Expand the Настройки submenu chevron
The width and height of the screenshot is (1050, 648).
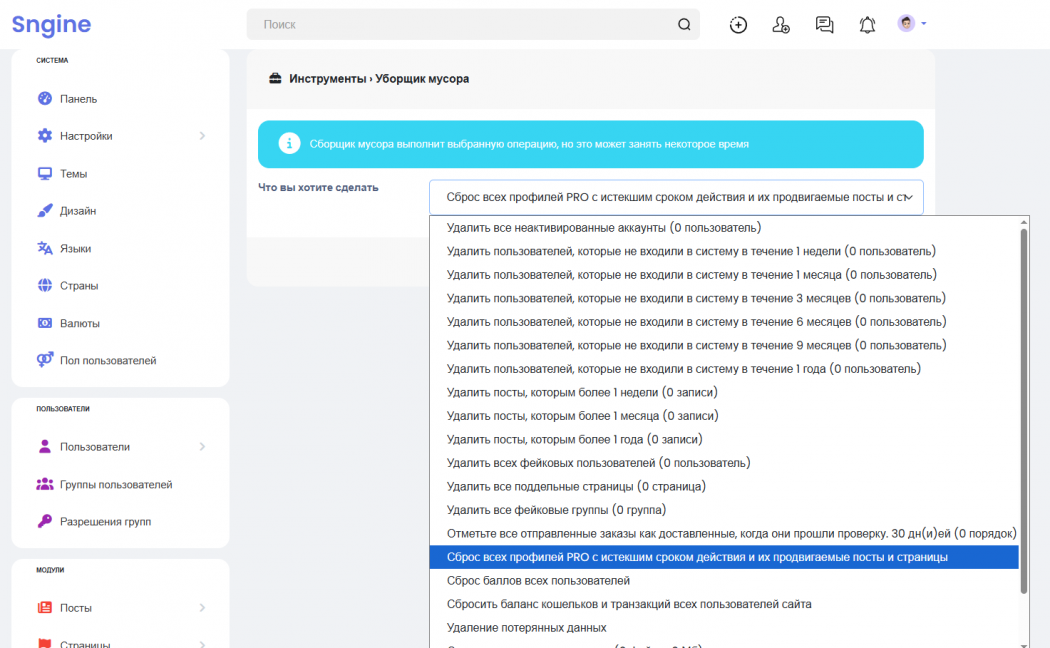pyautogui.click(x=202, y=136)
